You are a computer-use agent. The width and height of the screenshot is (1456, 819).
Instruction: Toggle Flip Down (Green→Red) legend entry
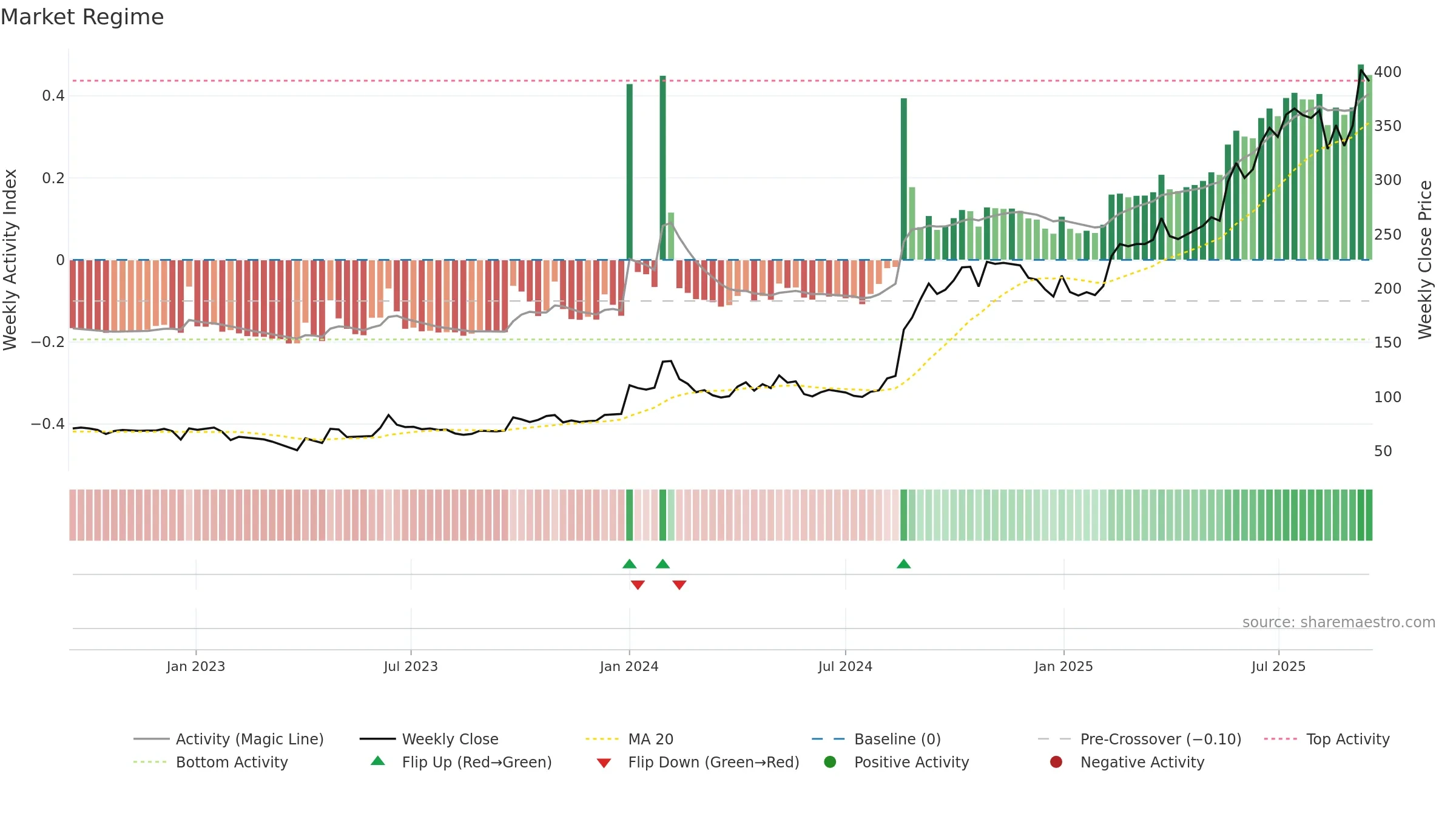(698, 762)
